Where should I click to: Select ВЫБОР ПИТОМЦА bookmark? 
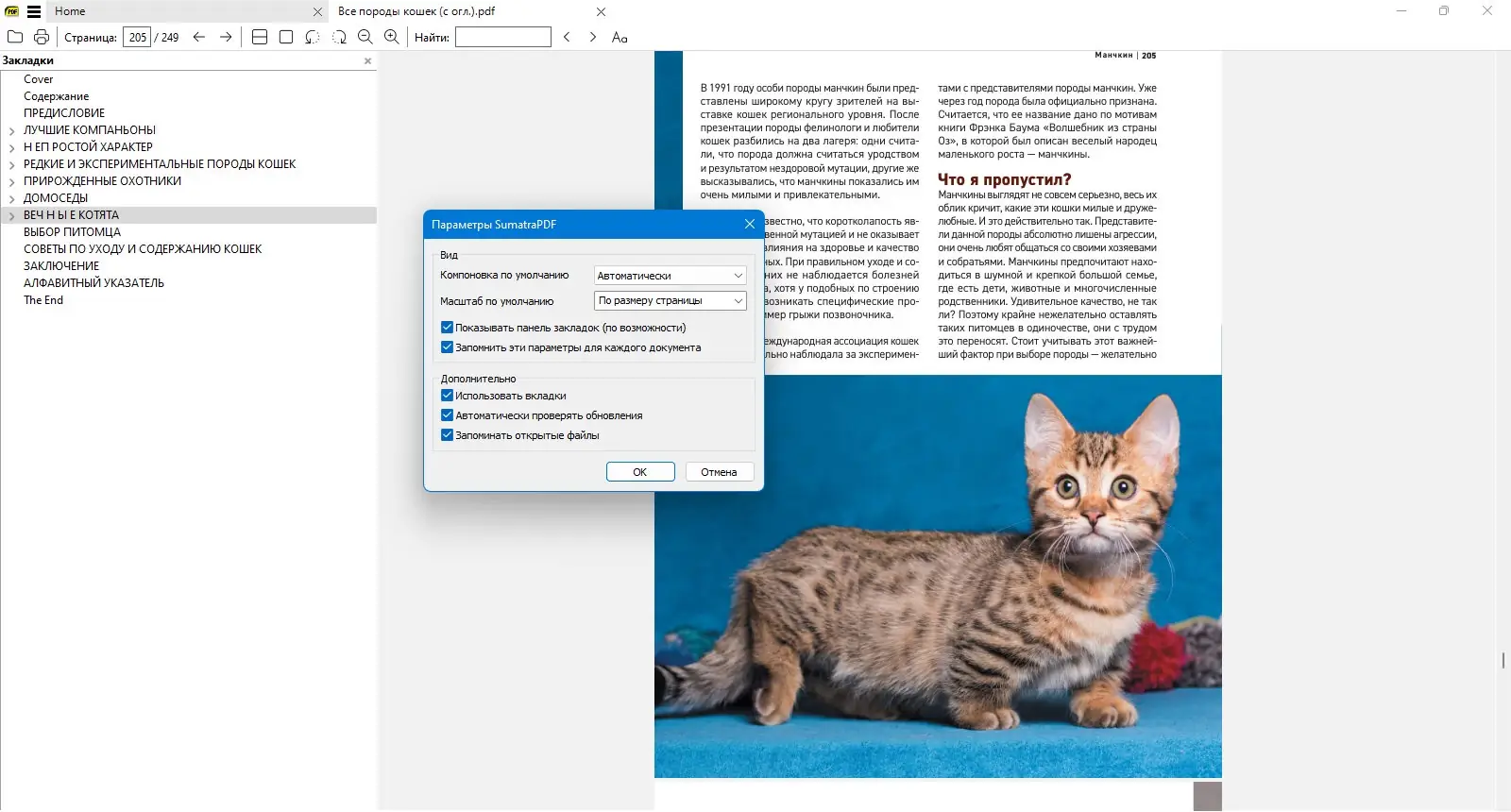coord(73,232)
